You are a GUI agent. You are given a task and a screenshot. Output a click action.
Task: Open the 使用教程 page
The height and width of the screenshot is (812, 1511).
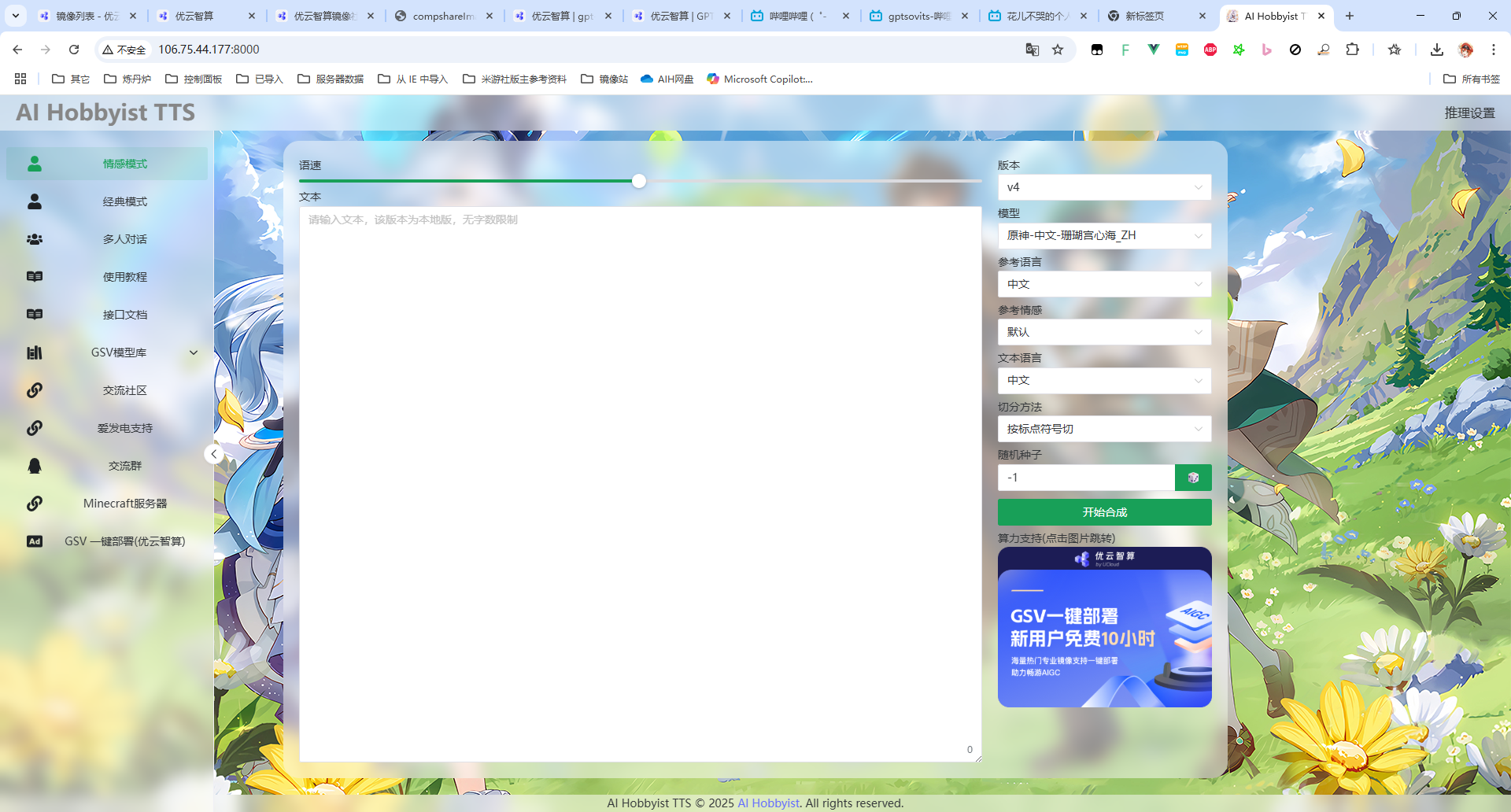click(107, 277)
